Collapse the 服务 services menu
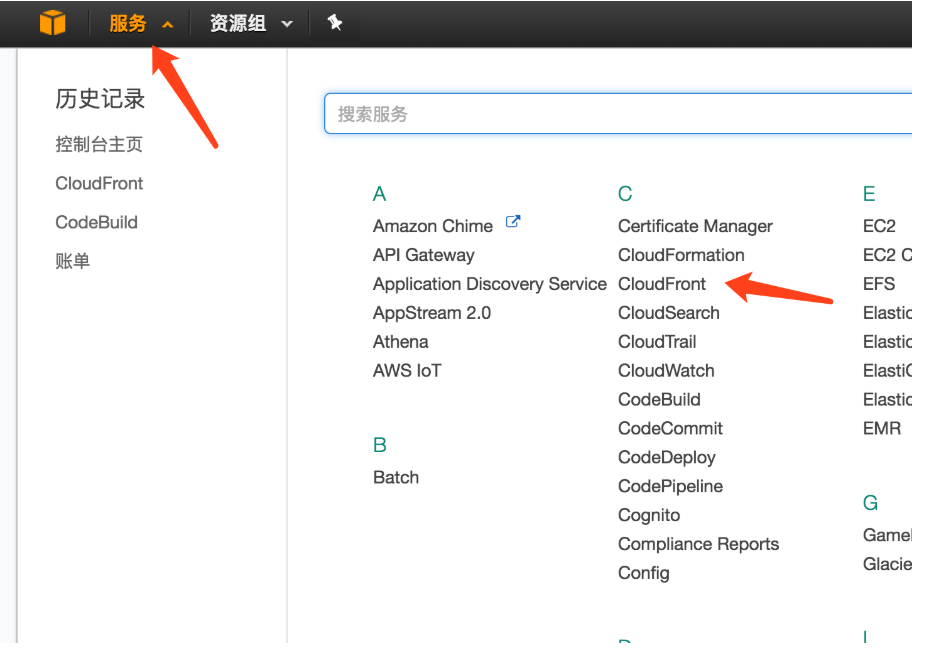 tap(141, 23)
